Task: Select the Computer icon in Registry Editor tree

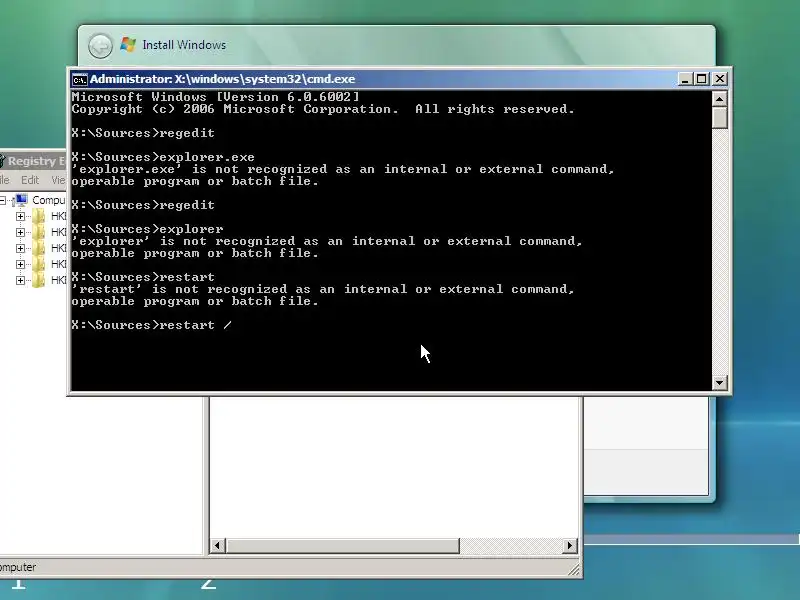Action: pyautogui.click(x=21, y=200)
